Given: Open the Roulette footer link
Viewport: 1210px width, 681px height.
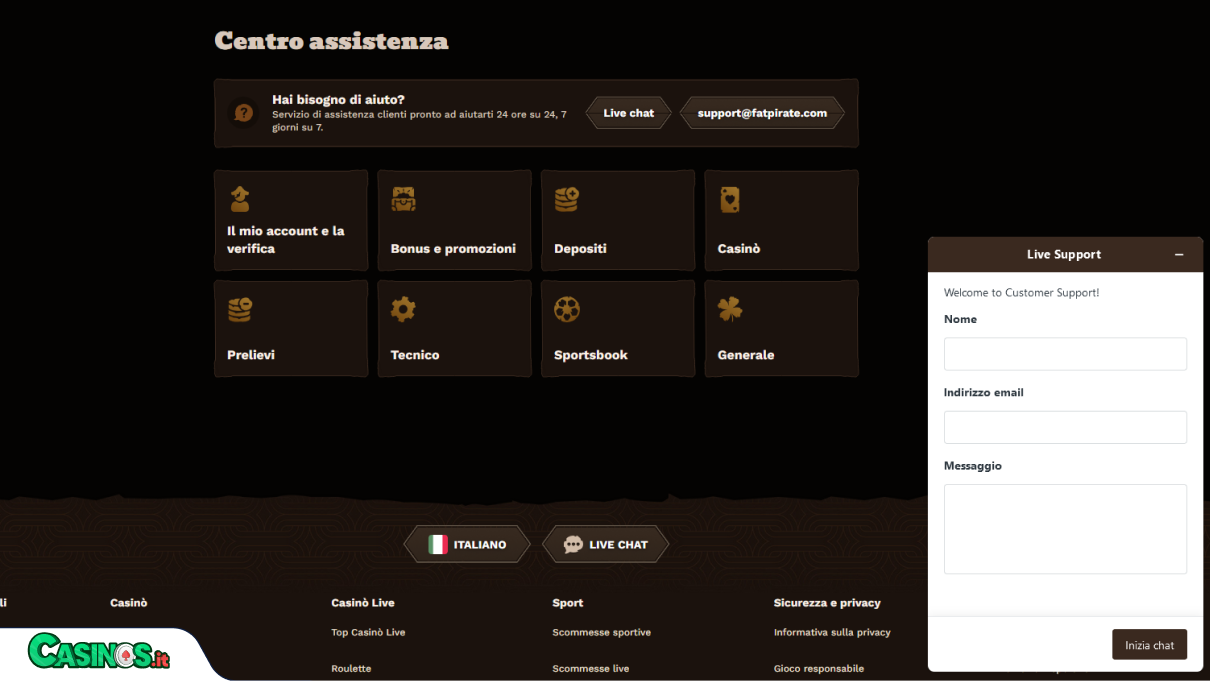Looking at the screenshot, I should [351, 668].
